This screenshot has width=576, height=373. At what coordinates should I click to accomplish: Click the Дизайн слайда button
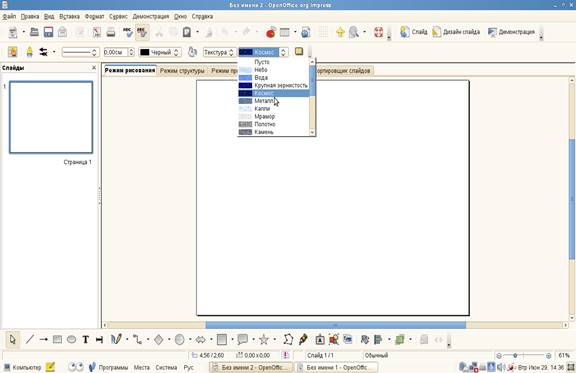(x=456, y=32)
